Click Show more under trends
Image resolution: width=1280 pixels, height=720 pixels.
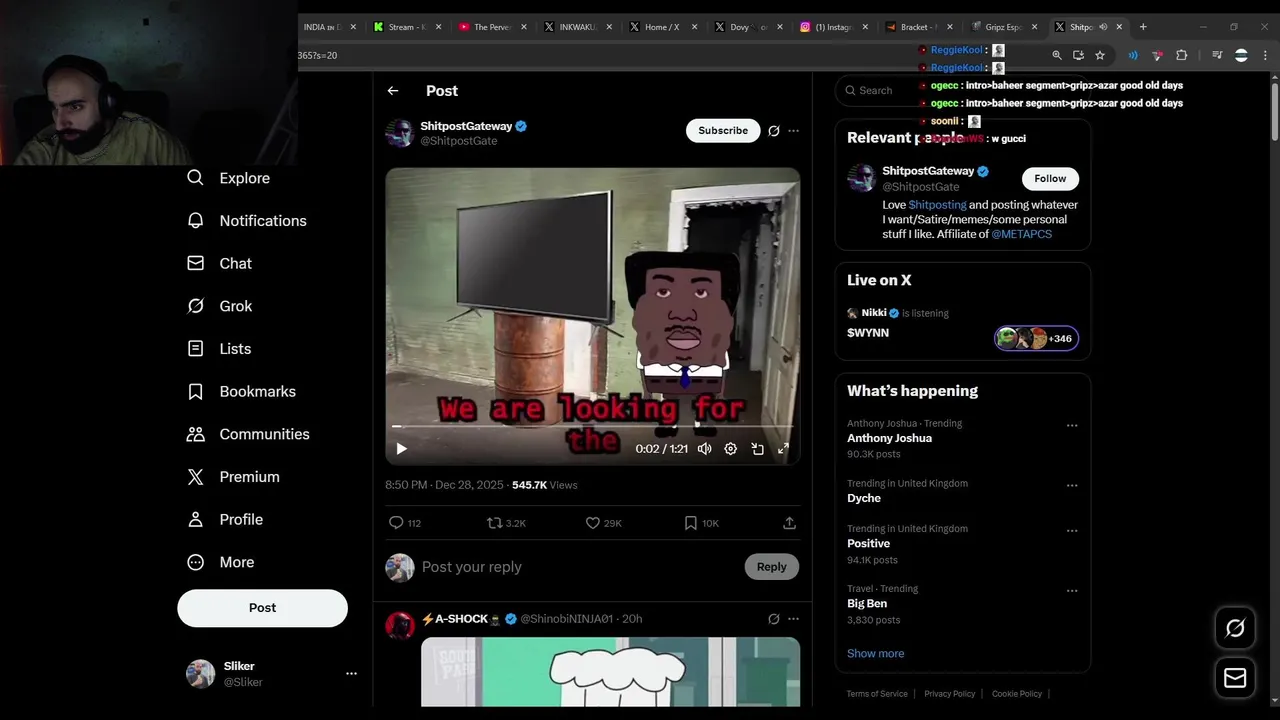[x=876, y=653]
